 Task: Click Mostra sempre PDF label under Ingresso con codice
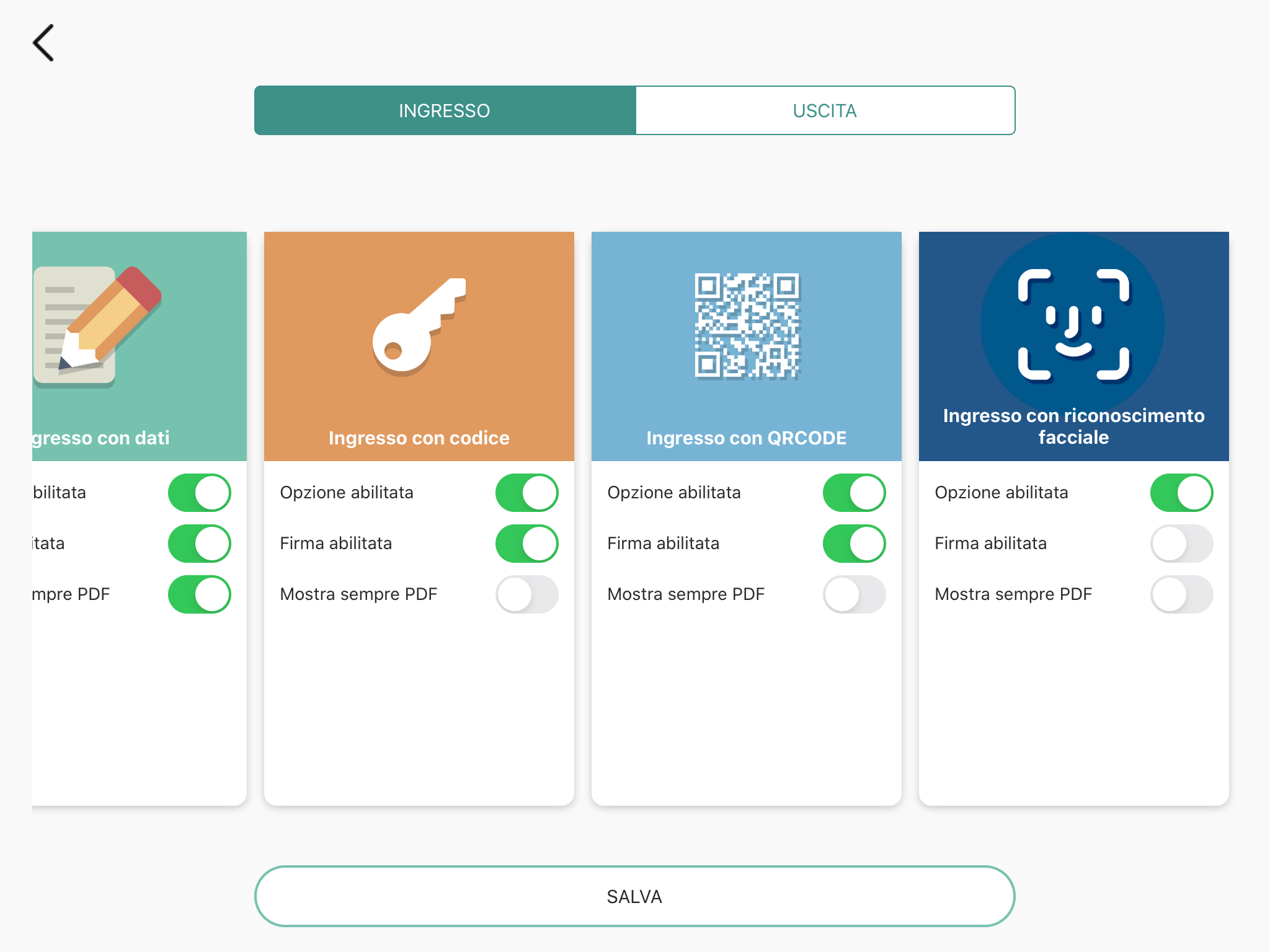click(358, 594)
